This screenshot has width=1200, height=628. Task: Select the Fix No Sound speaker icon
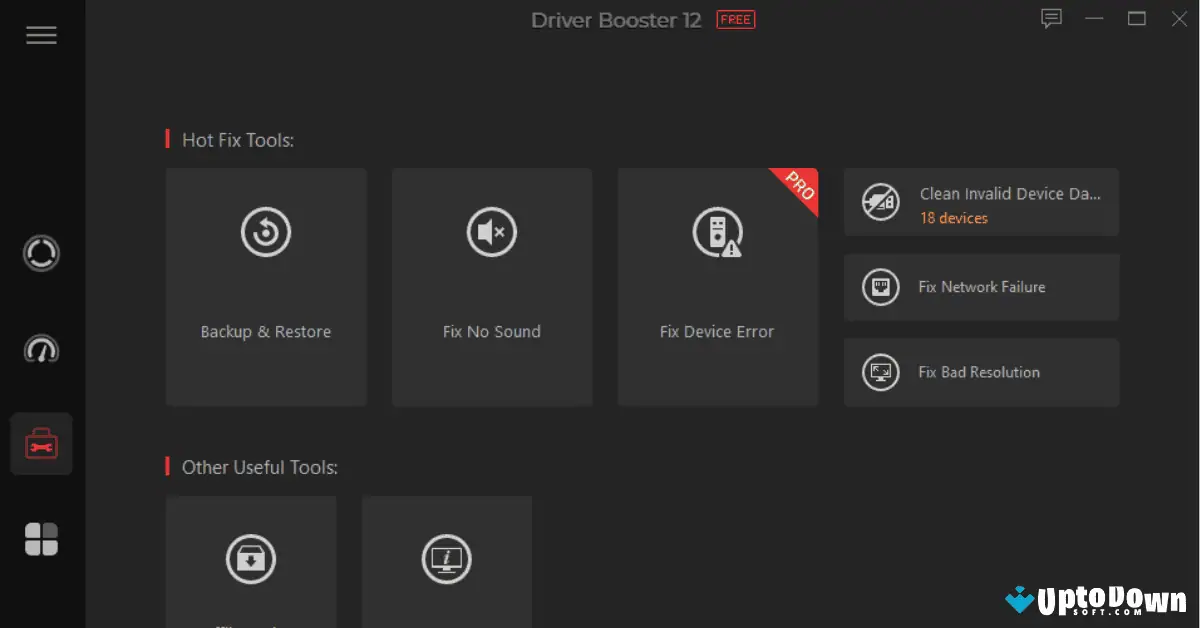pos(491,232)
